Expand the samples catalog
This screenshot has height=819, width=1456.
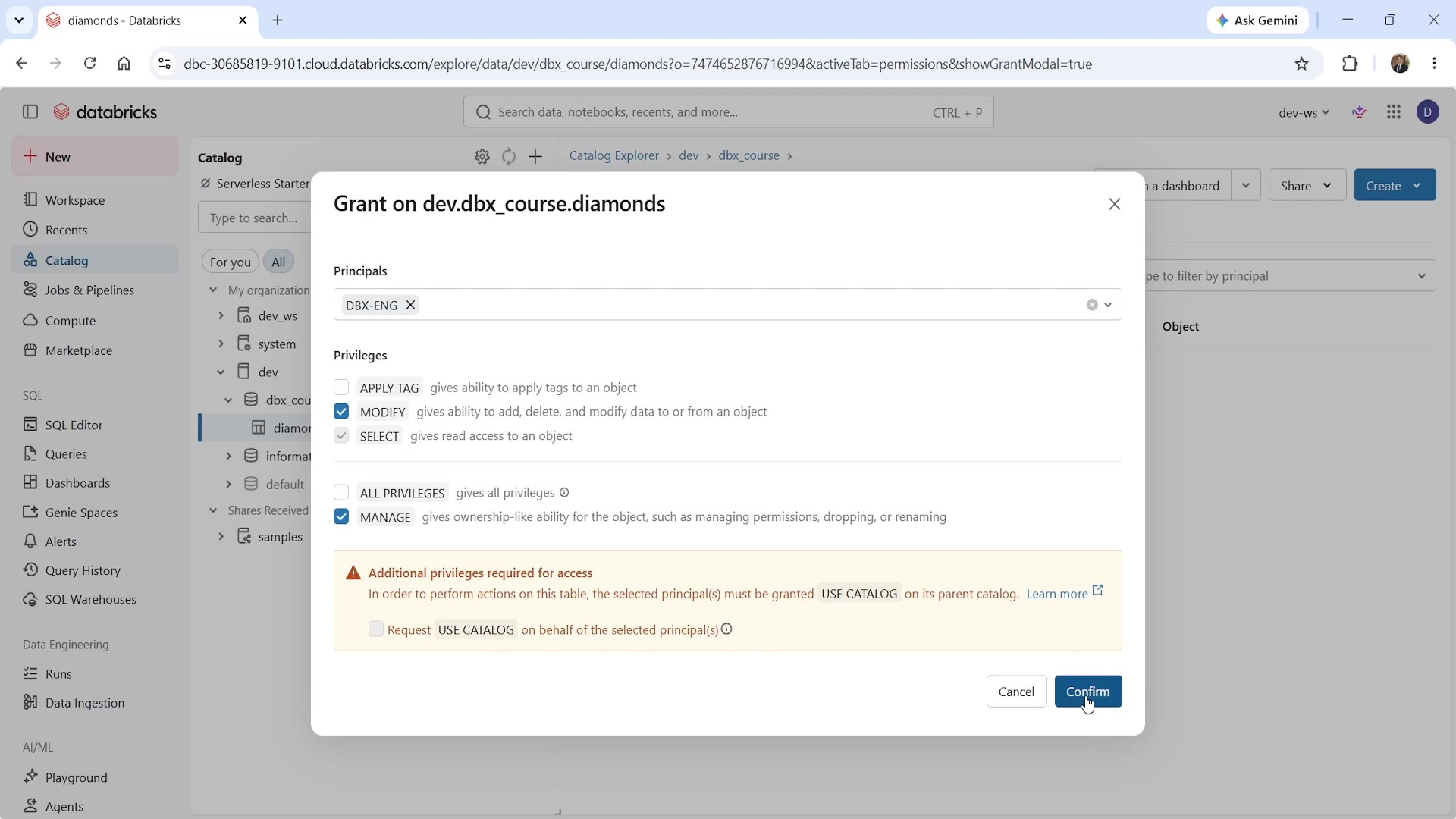click(221, 537)
